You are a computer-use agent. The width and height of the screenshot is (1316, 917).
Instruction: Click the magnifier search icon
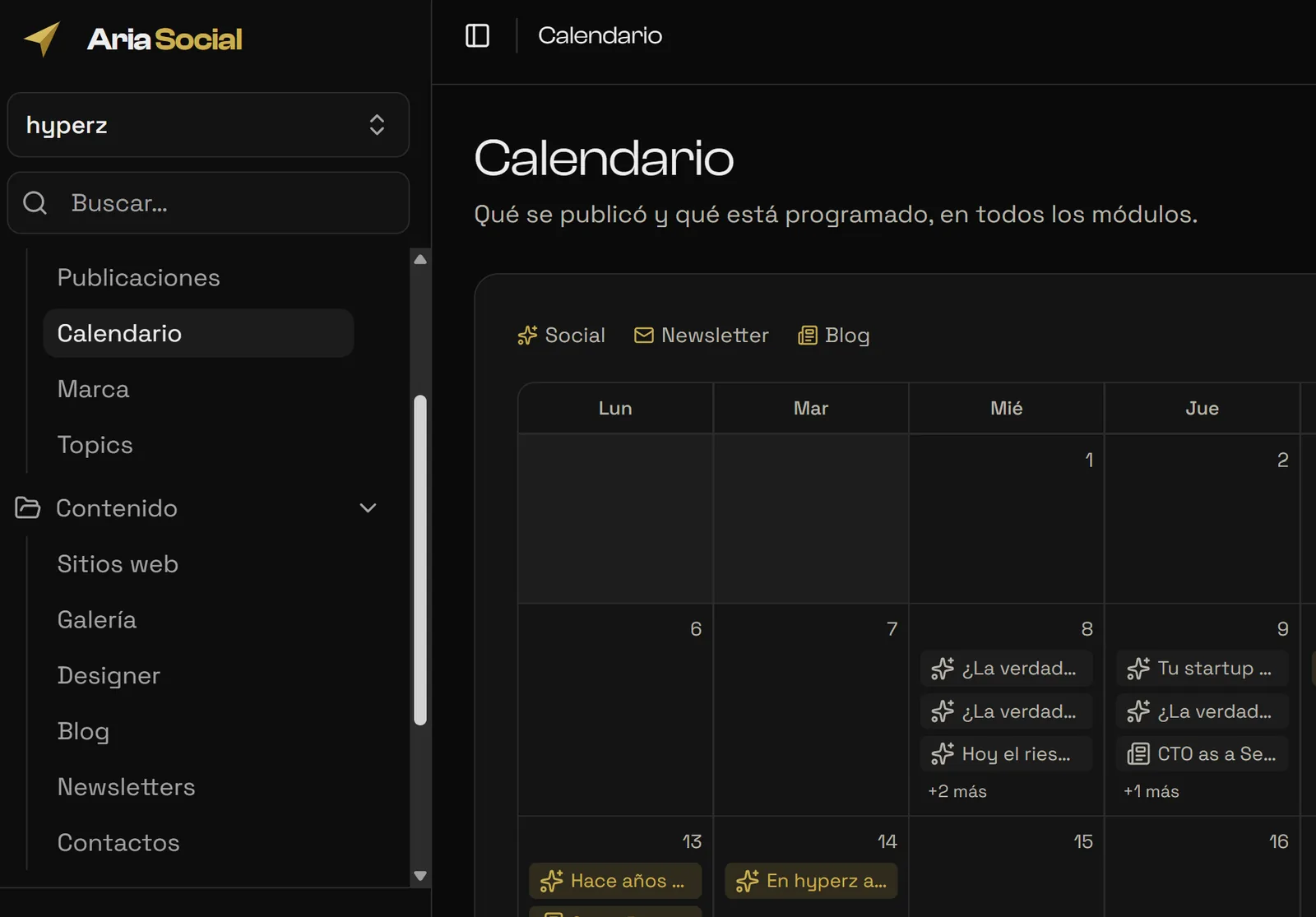click(x=35, y=203)
